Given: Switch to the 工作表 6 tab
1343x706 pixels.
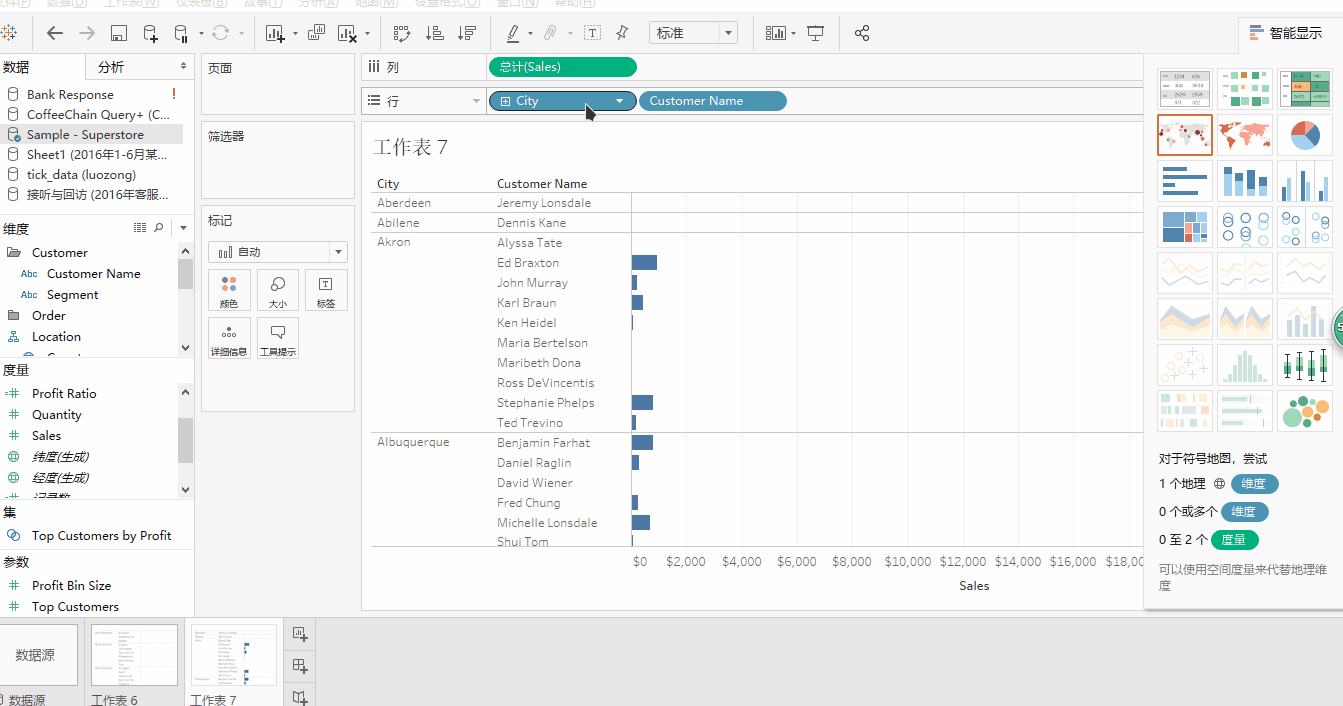Looking at the screenshot, I should (134, 655).
